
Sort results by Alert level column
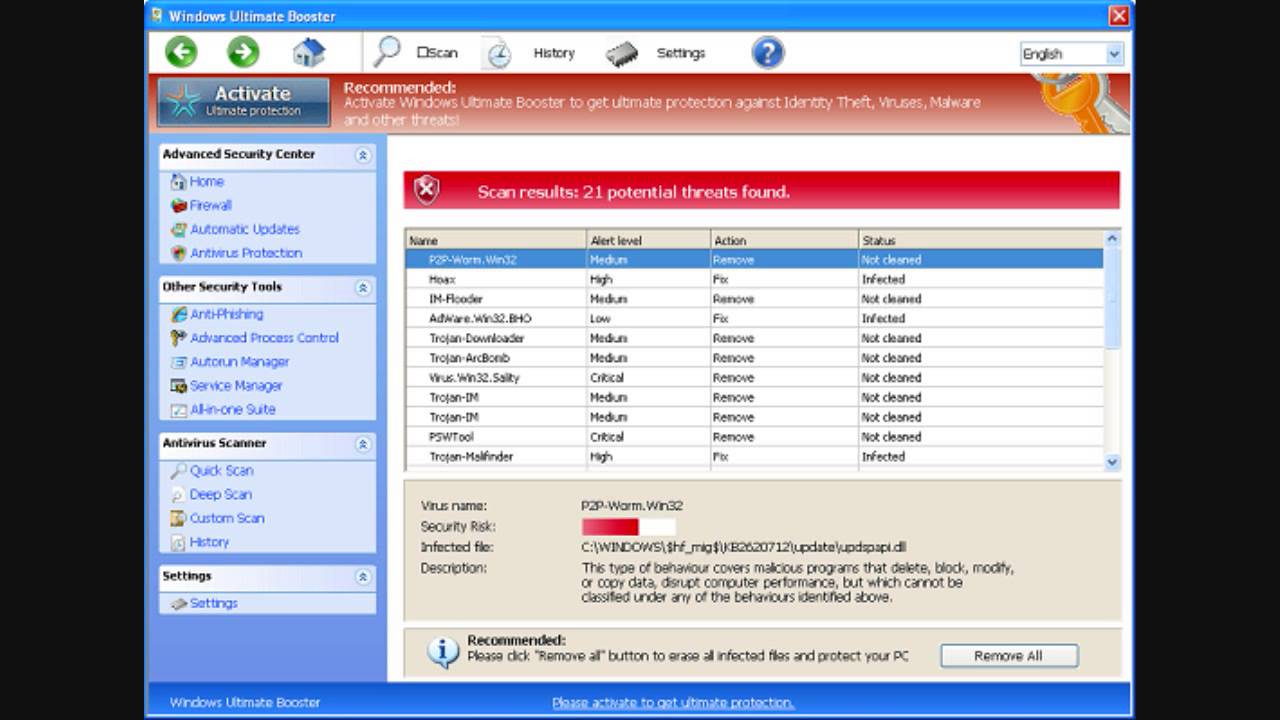648,240
